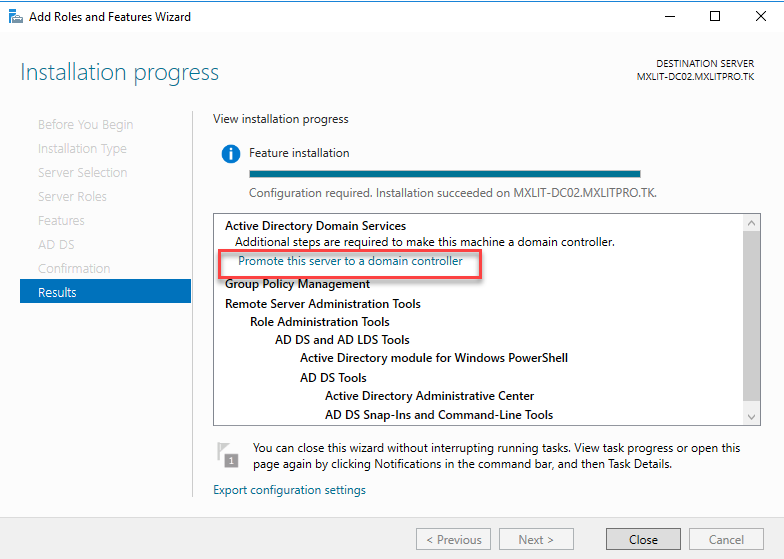Click Active Directory Domain Services entry
This screenshot has height=559, width=784.
[316, 226]
